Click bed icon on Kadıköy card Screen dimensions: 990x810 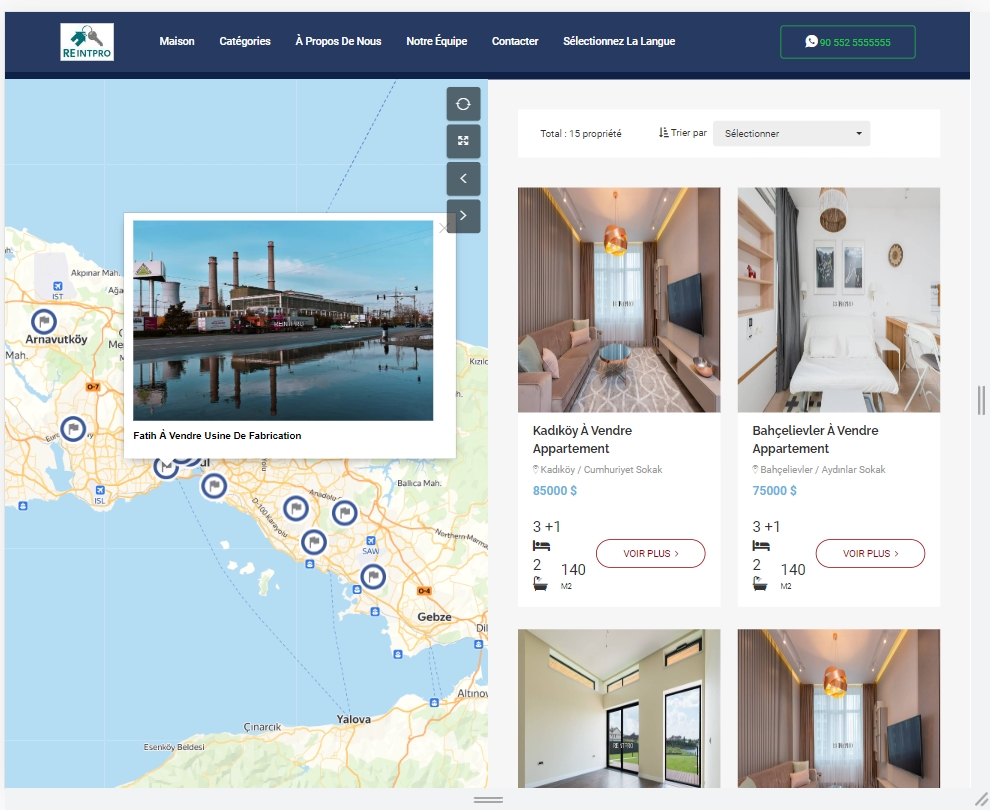541,546
